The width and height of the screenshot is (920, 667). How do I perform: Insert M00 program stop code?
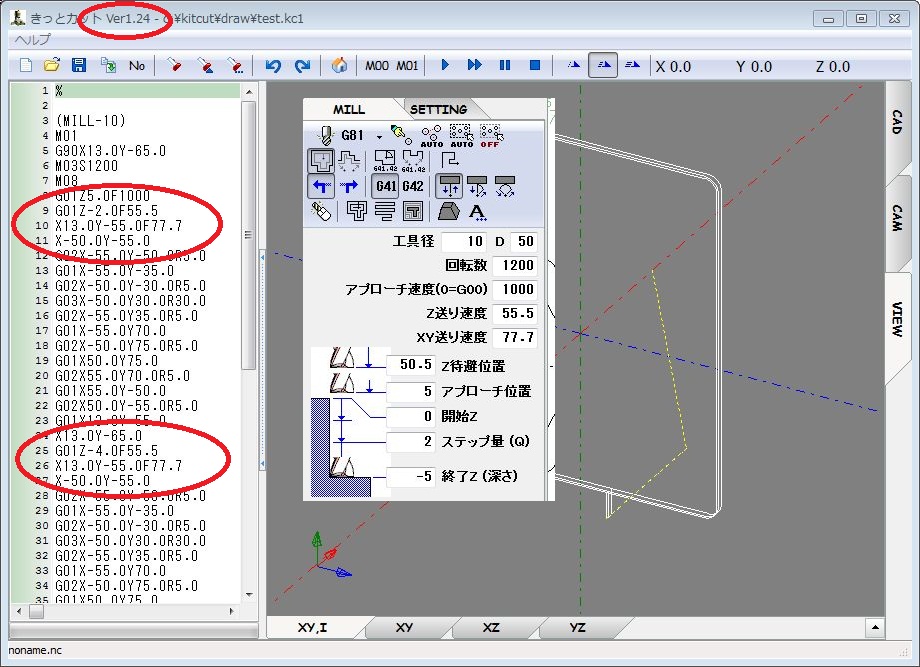(377, 66)
